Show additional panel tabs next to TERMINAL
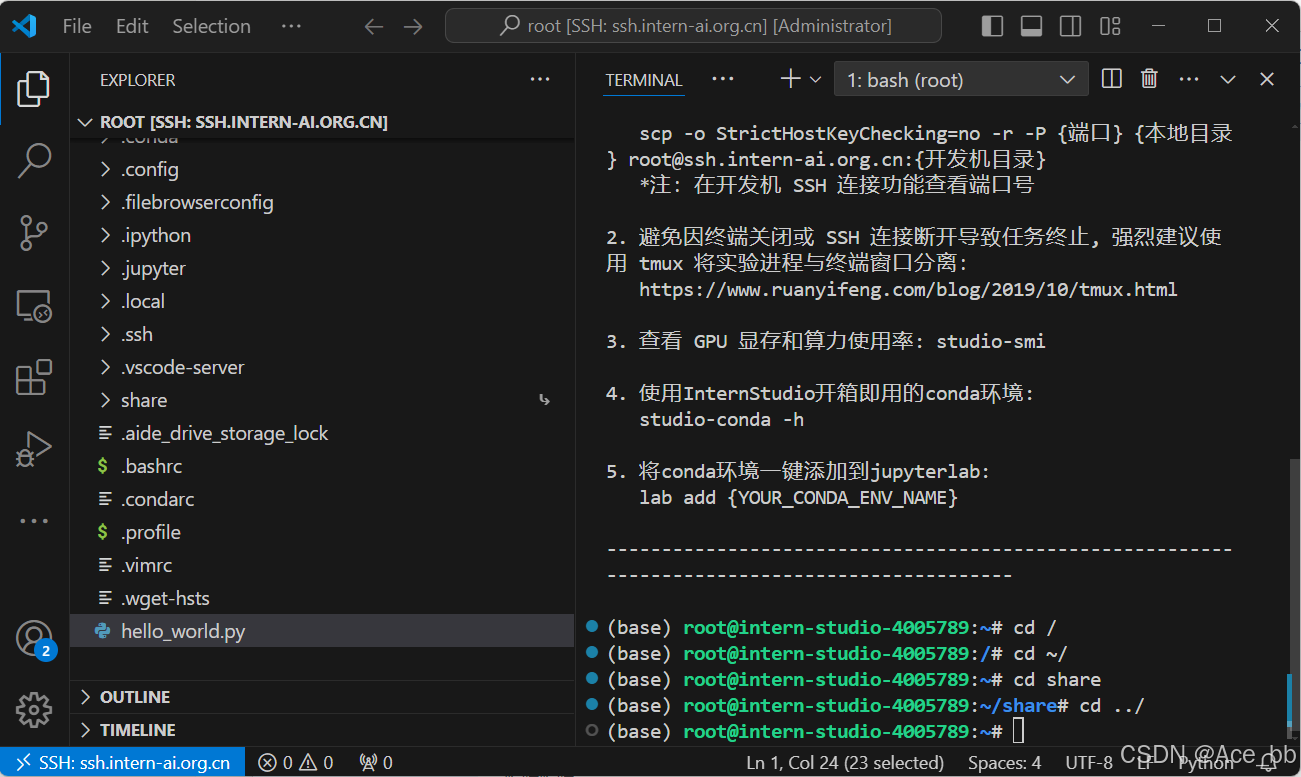The width and height of the screenshot is (1301, 777). coord(722,79)
